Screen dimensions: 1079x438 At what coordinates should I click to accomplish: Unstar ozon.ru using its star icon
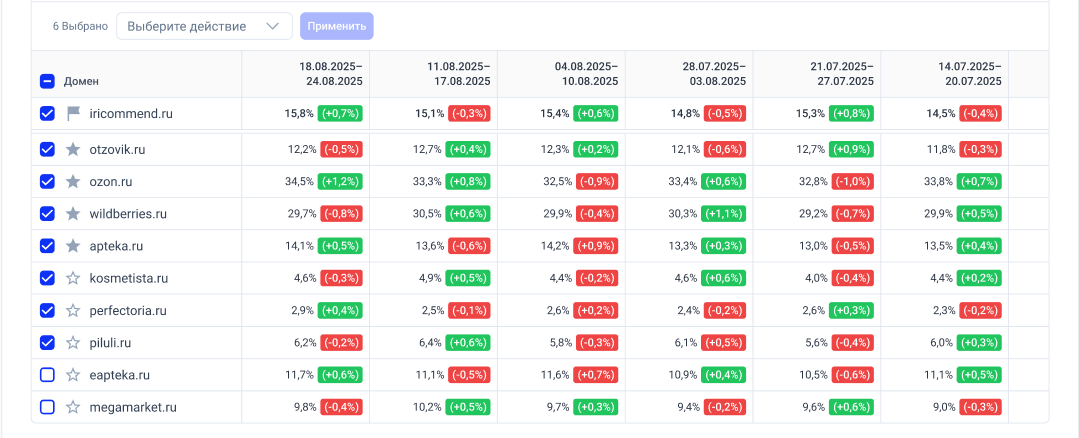[x=73, y=182]
